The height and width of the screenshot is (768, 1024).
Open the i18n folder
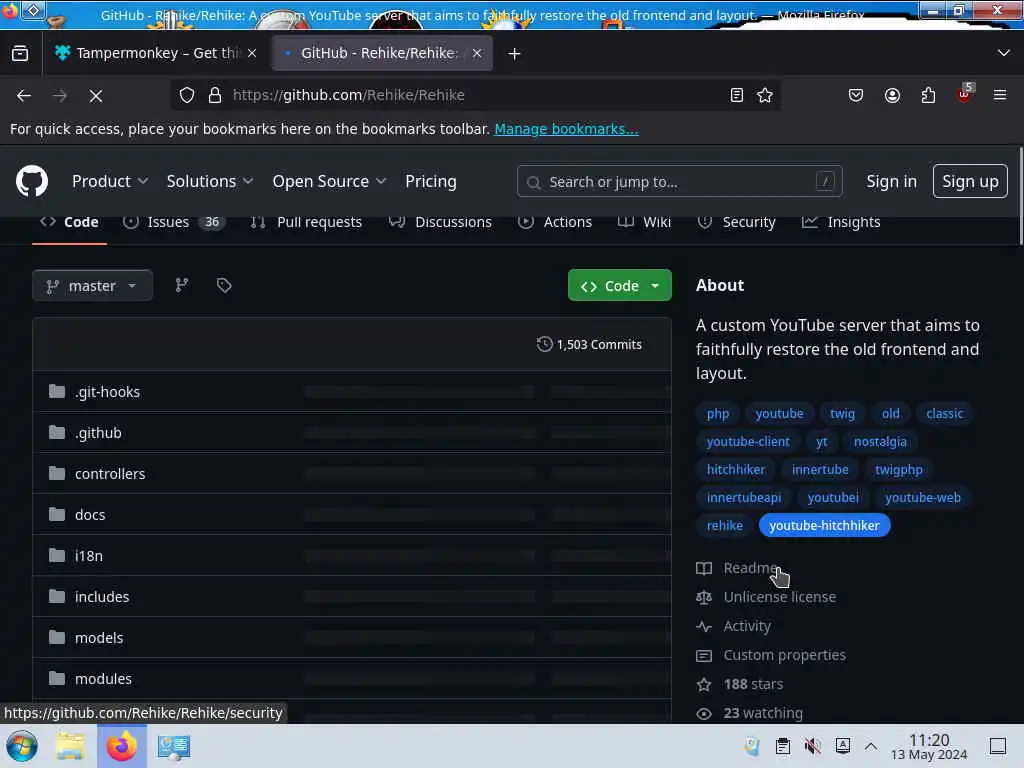click(88, 556)
